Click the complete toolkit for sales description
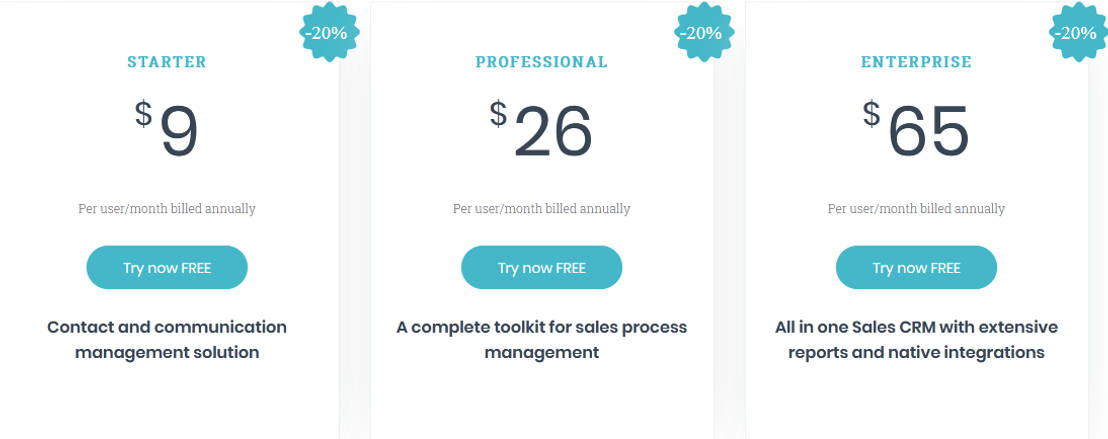Image resolution: width=1108 pixels, height=439 pixels. [x=541, y=340]
